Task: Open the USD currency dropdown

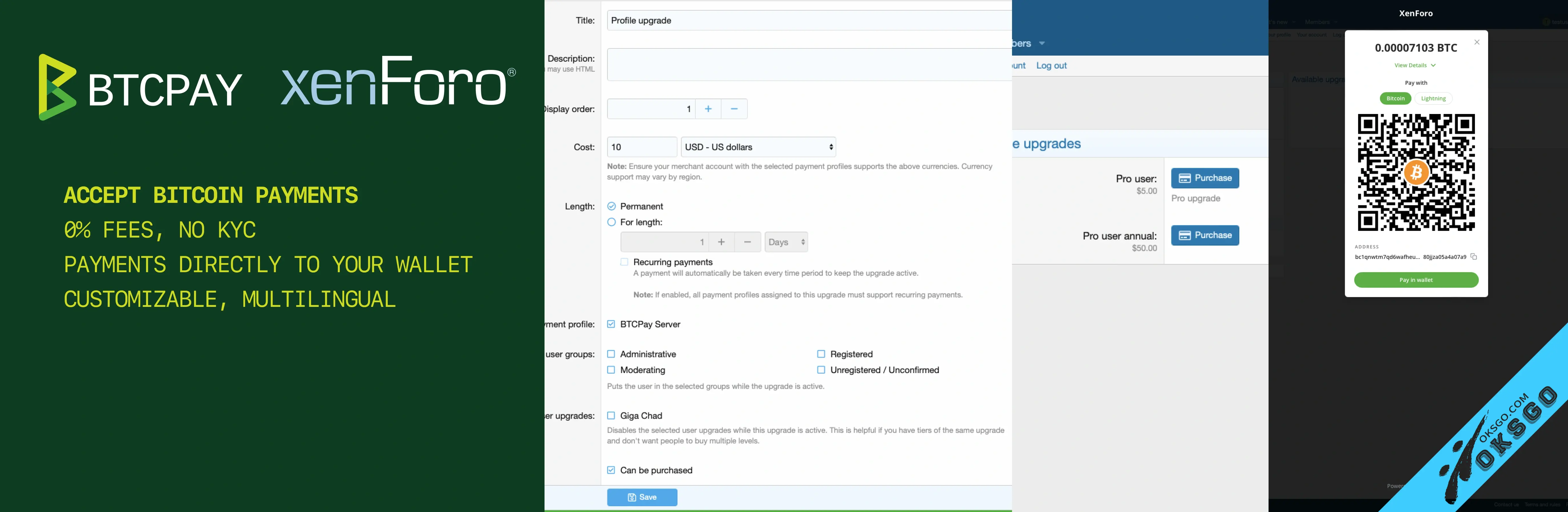Action: pyautogui.click(x=758, y=147)
